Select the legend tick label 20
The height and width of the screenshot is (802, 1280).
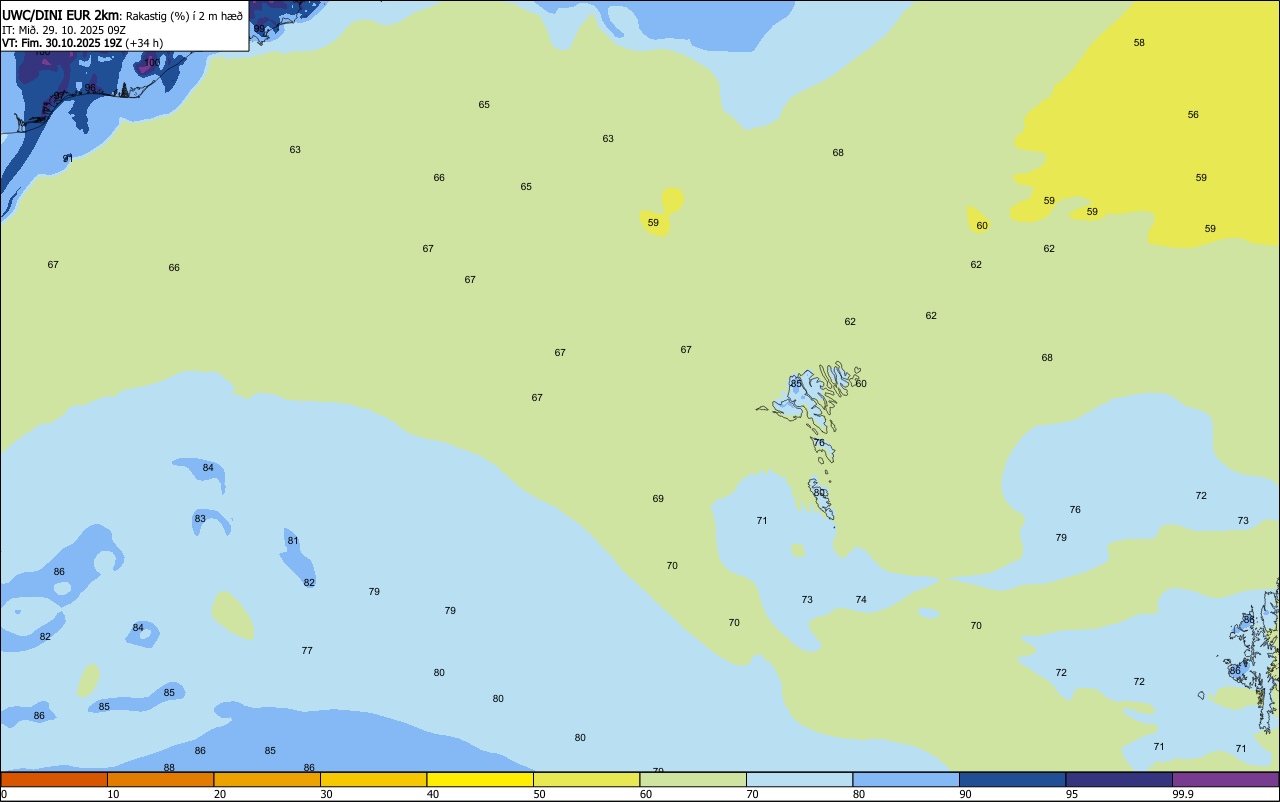220,794
